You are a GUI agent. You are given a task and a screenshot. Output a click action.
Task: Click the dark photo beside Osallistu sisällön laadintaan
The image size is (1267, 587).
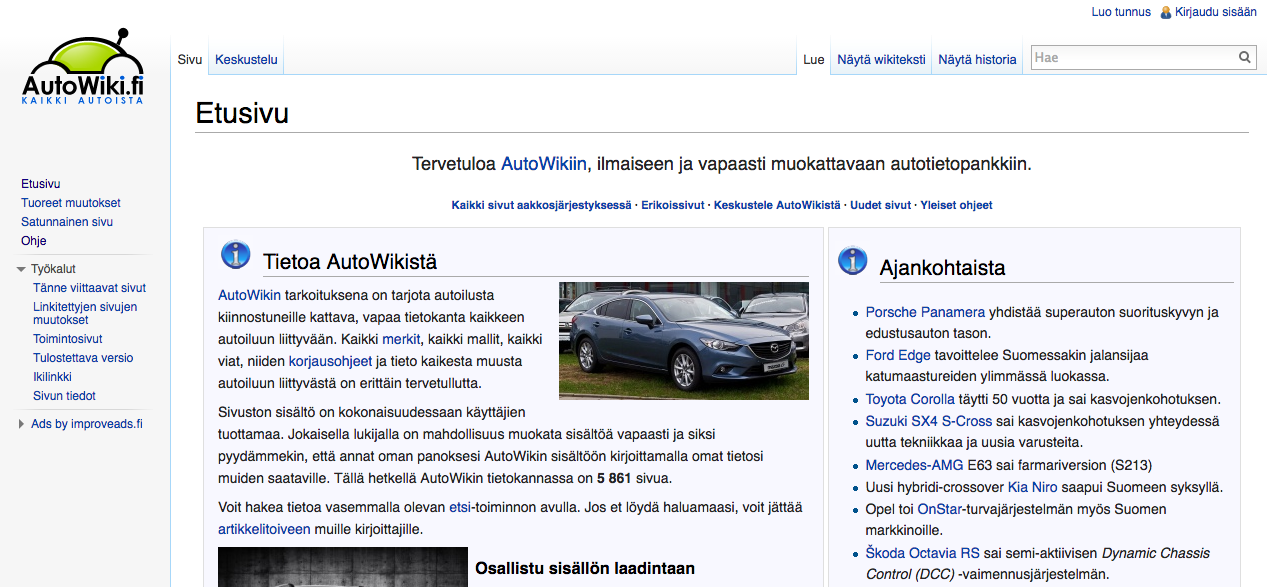[343, 567]
